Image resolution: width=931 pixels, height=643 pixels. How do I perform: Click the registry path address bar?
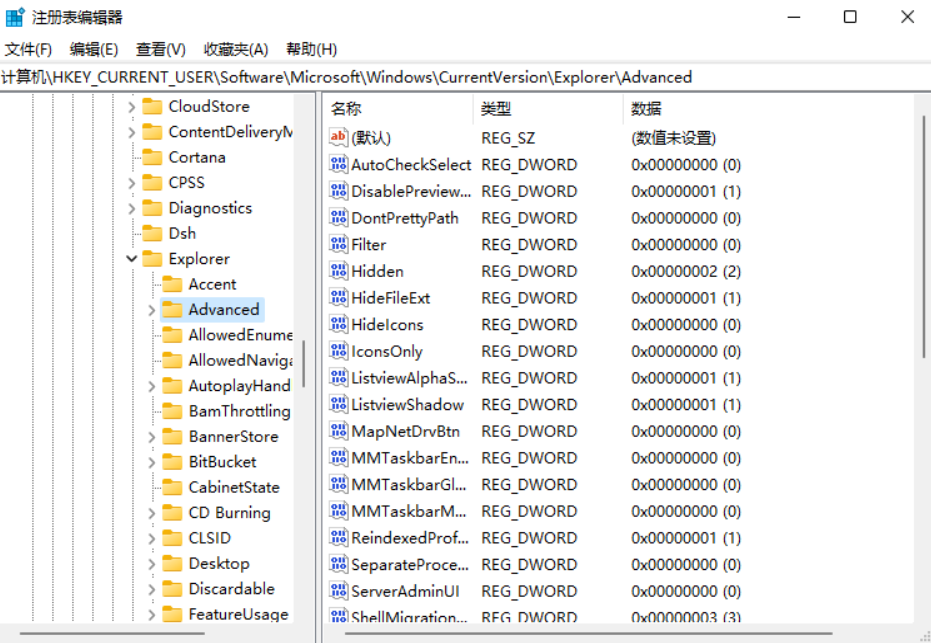(x=465, y=77)
